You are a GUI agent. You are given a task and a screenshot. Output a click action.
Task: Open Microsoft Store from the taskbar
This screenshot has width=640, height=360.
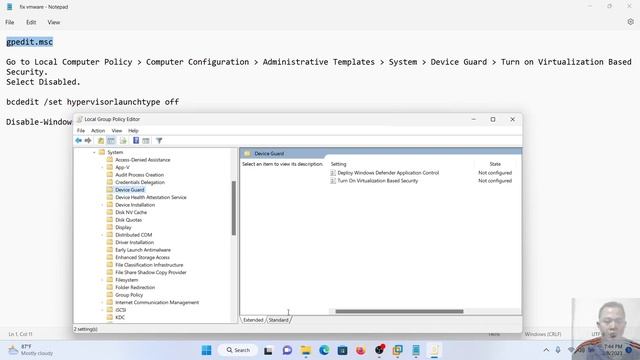(x=342, y=350)
